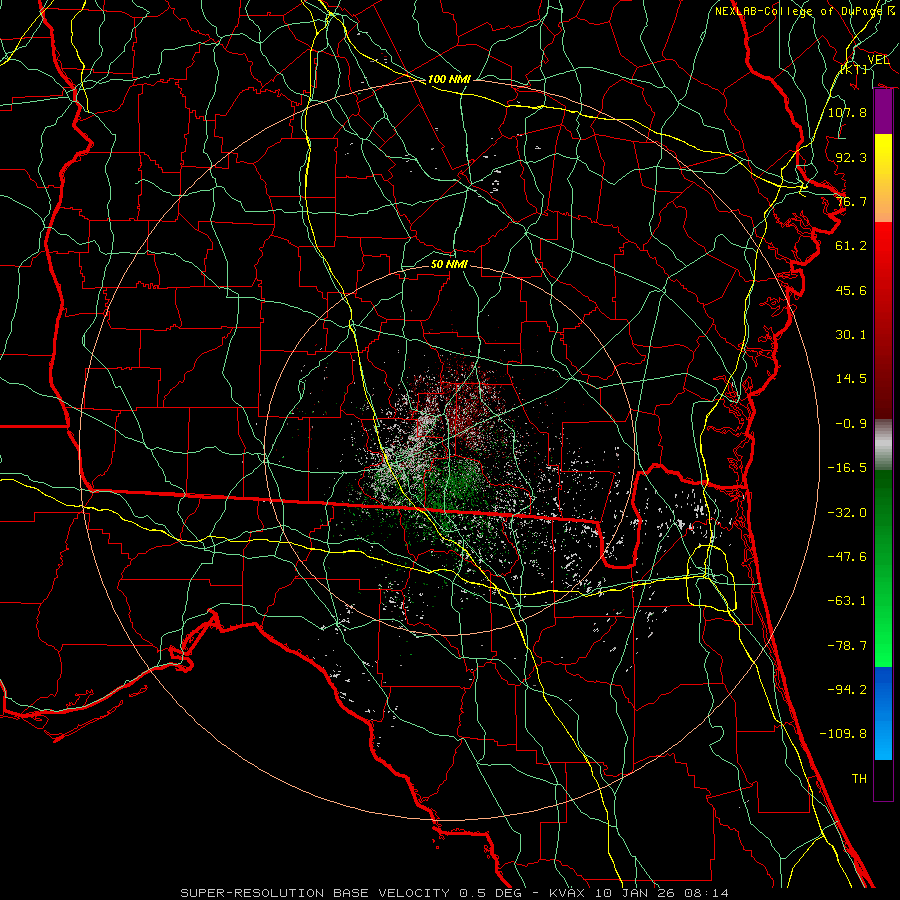The height and width of the screenshot is (900, 900).
Task: Click the red segment of the color bar
Action: (x=883, y=320)
